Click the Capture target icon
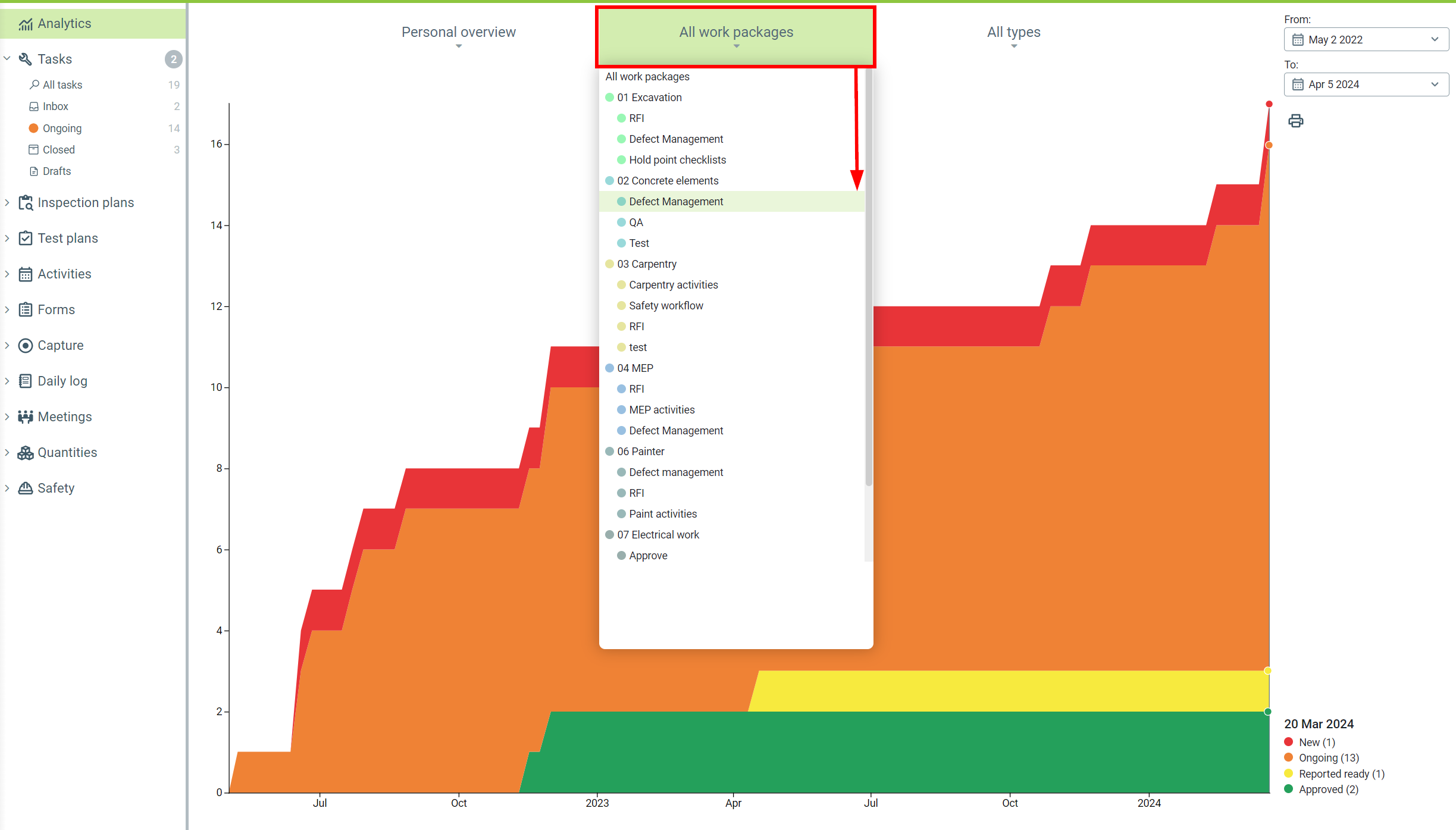 pos(26,346)
